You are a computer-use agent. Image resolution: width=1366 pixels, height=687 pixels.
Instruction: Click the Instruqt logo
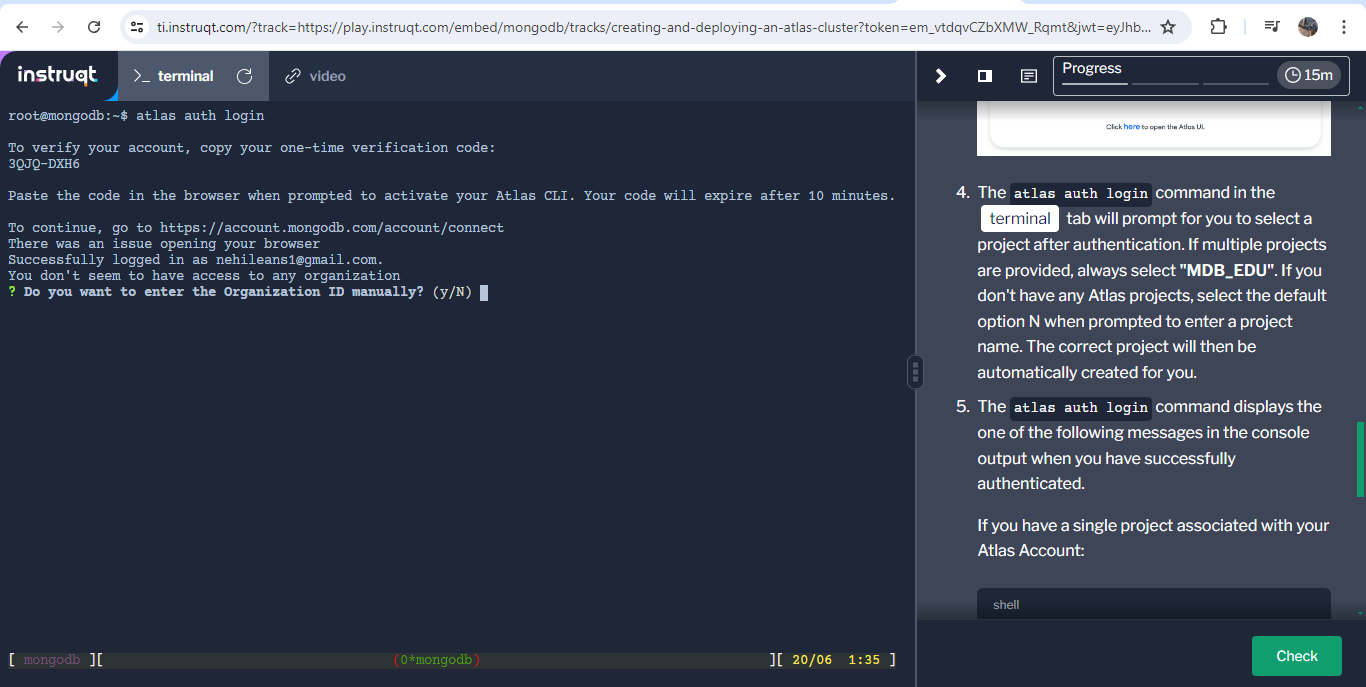tap(58, 75)
